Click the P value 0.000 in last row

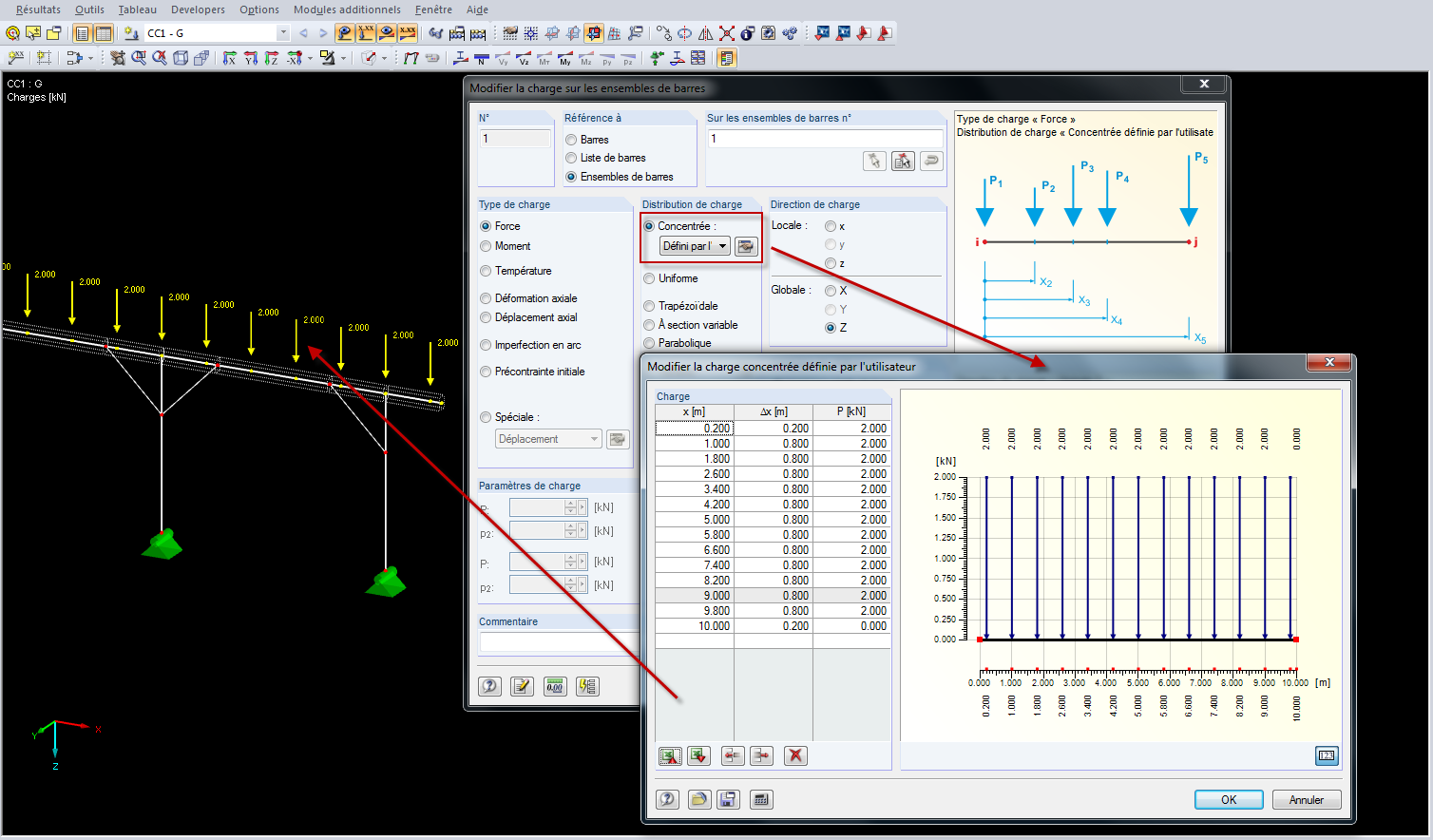(851, 626)
